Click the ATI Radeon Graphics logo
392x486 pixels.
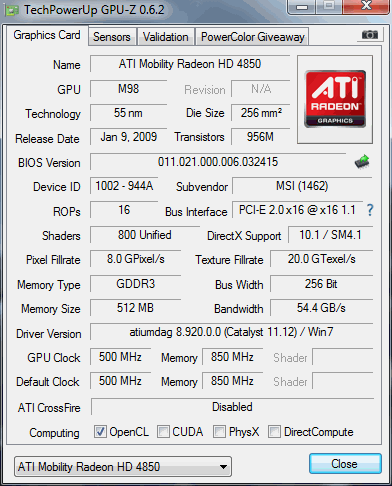[x=335, y=99]
